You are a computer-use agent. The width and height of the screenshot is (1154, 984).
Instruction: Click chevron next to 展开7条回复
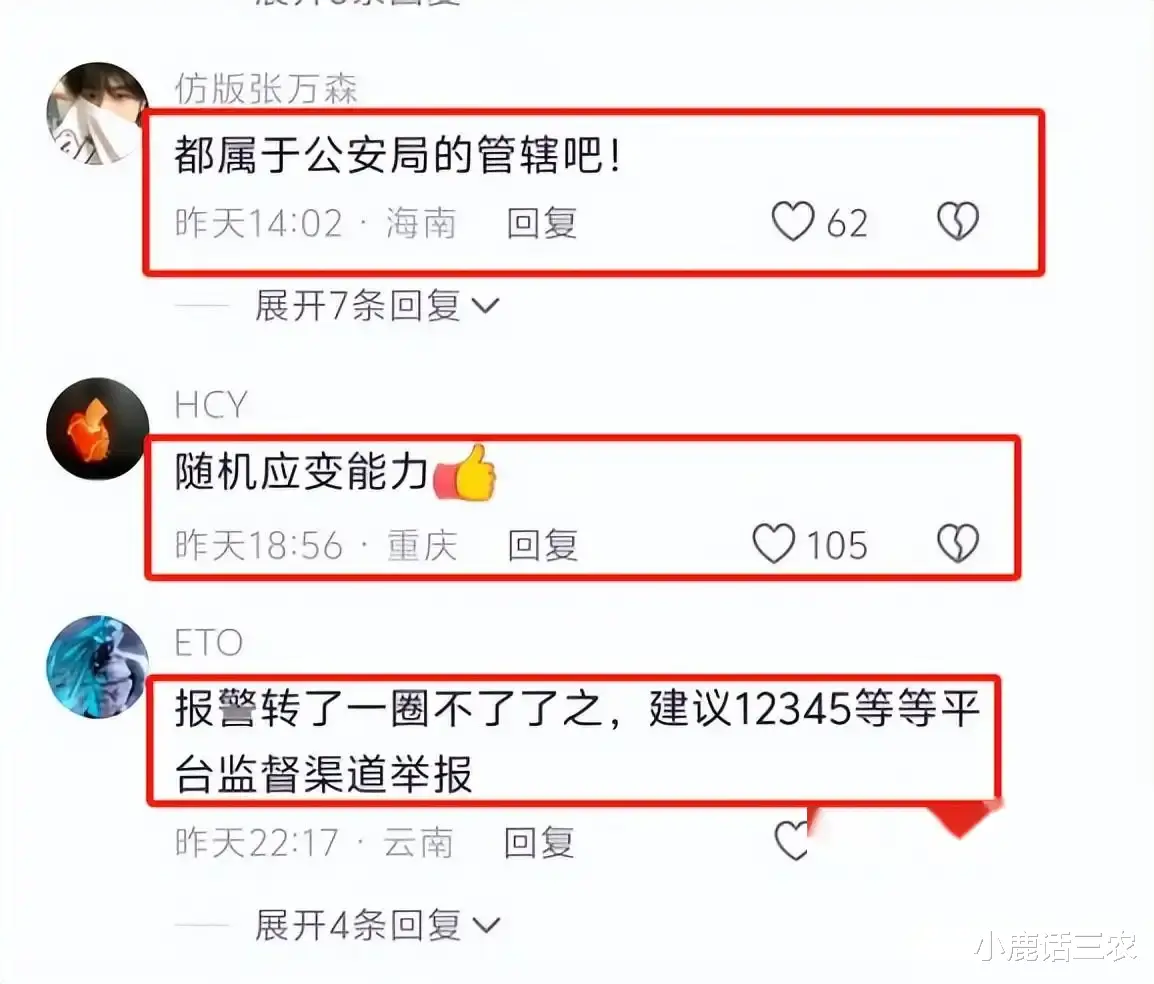coord(486,306)
